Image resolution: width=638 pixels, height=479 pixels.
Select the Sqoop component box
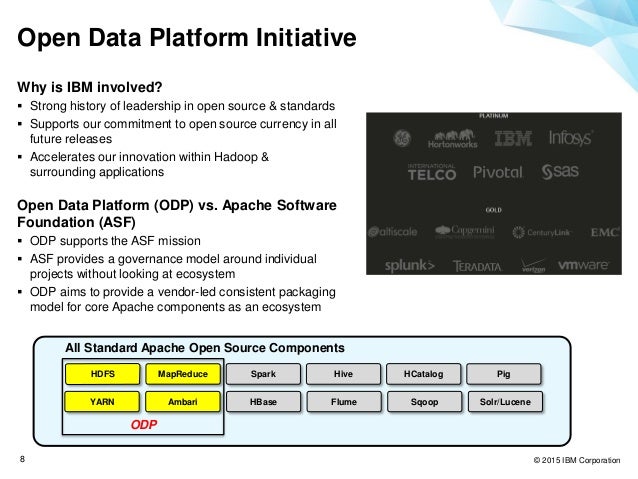pos(424,402)
